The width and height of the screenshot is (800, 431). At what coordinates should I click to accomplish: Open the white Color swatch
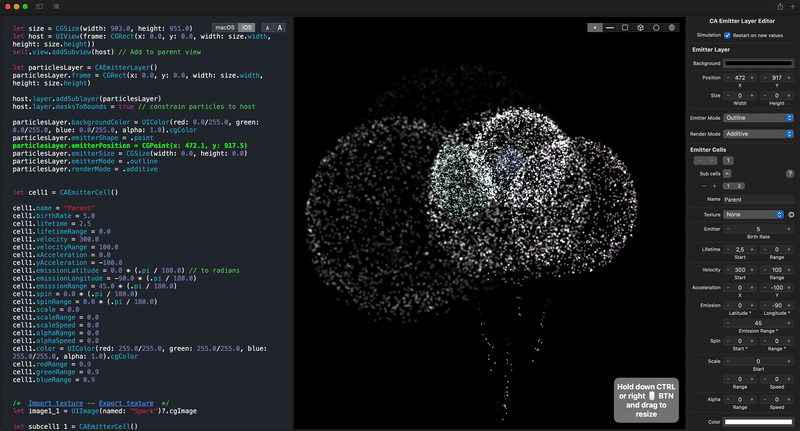point(759,422)
